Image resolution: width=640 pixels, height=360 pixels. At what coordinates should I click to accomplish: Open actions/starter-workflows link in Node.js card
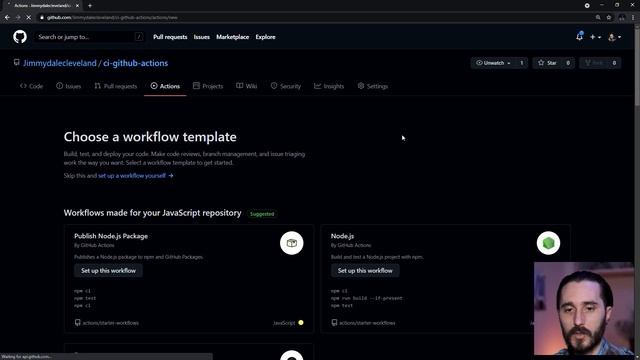coord(367,323)
